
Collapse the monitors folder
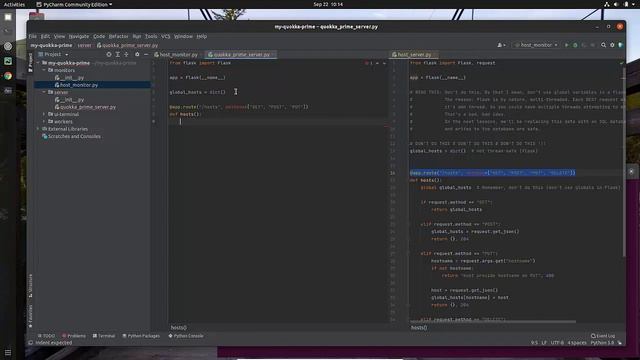point(44,70)
